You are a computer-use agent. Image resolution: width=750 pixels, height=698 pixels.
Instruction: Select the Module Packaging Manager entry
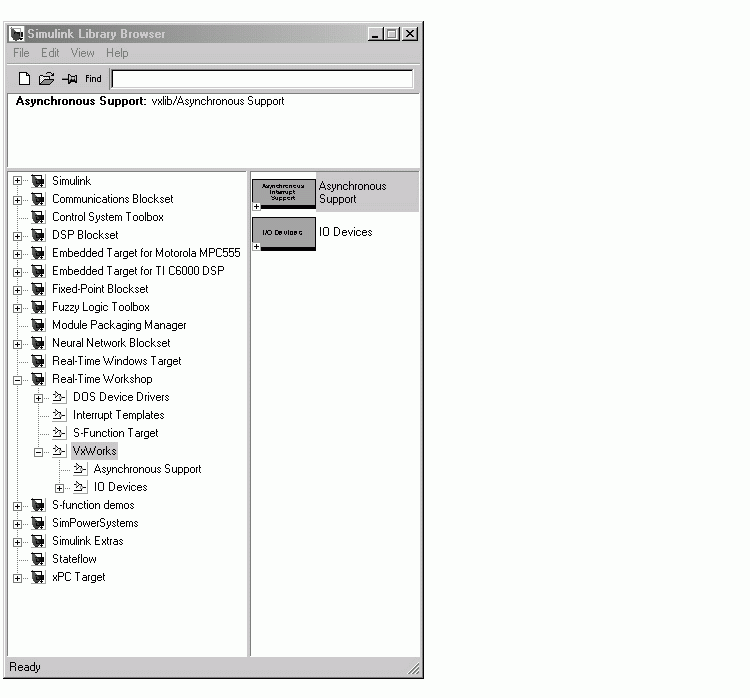(x=119, y=325)
